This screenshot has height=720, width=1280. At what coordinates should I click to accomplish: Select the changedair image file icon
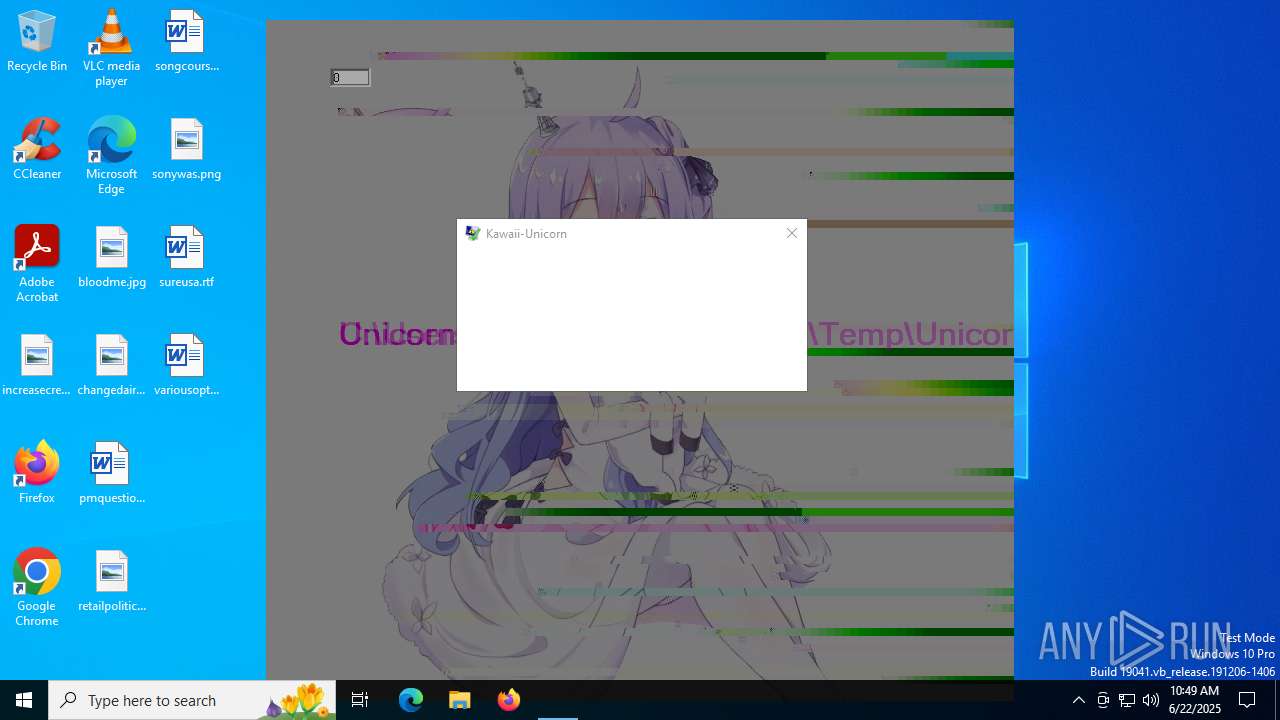tap(111, 365)
